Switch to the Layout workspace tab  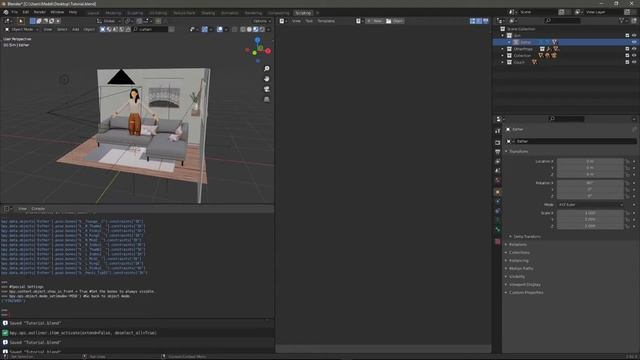pyautogui.click(x=93, y=13)
